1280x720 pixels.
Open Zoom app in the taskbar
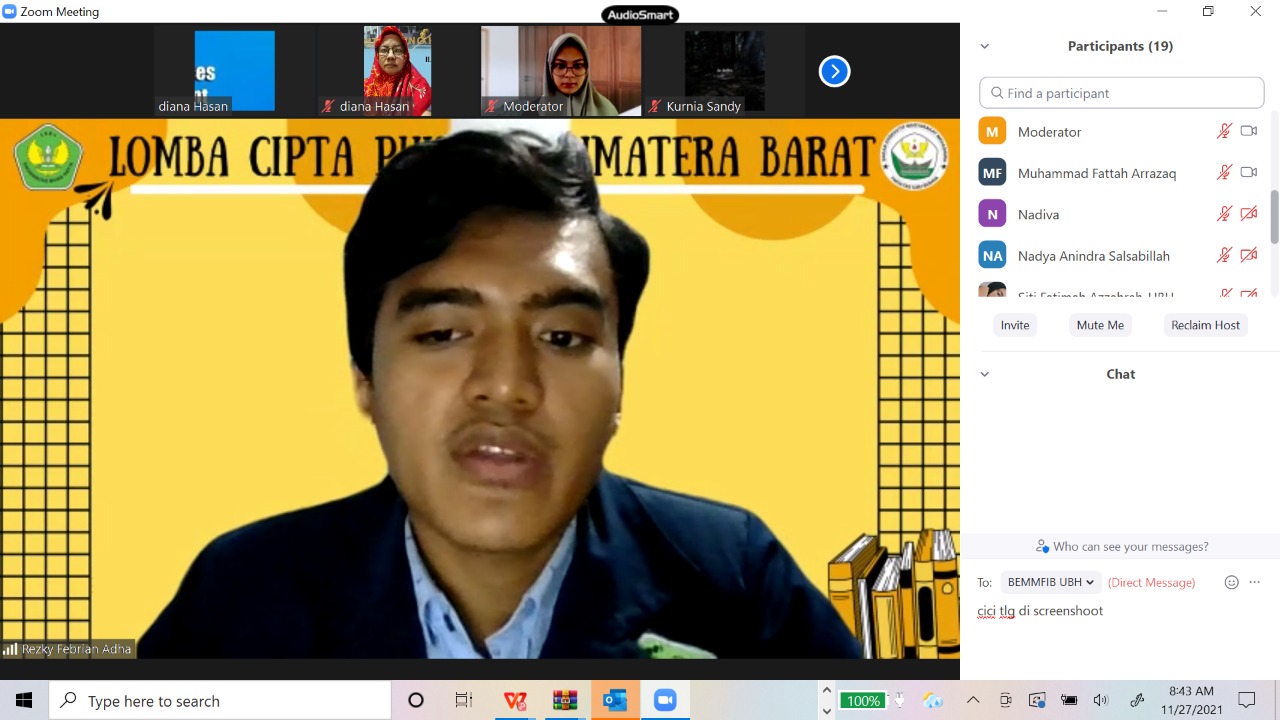665,701
